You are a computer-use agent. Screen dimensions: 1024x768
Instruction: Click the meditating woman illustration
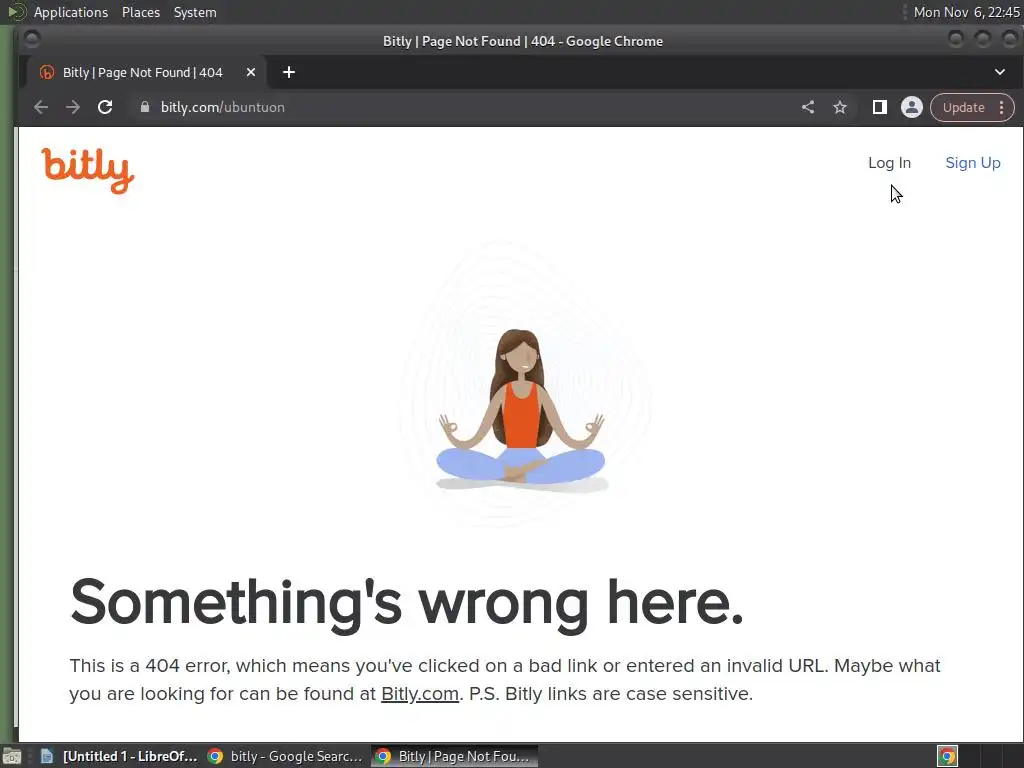pyautogui.click(x=520, y=409)
